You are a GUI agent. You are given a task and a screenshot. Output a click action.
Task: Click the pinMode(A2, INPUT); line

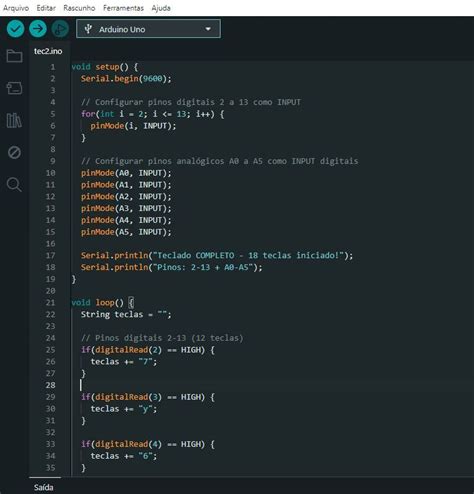click(x=126, y=197)
